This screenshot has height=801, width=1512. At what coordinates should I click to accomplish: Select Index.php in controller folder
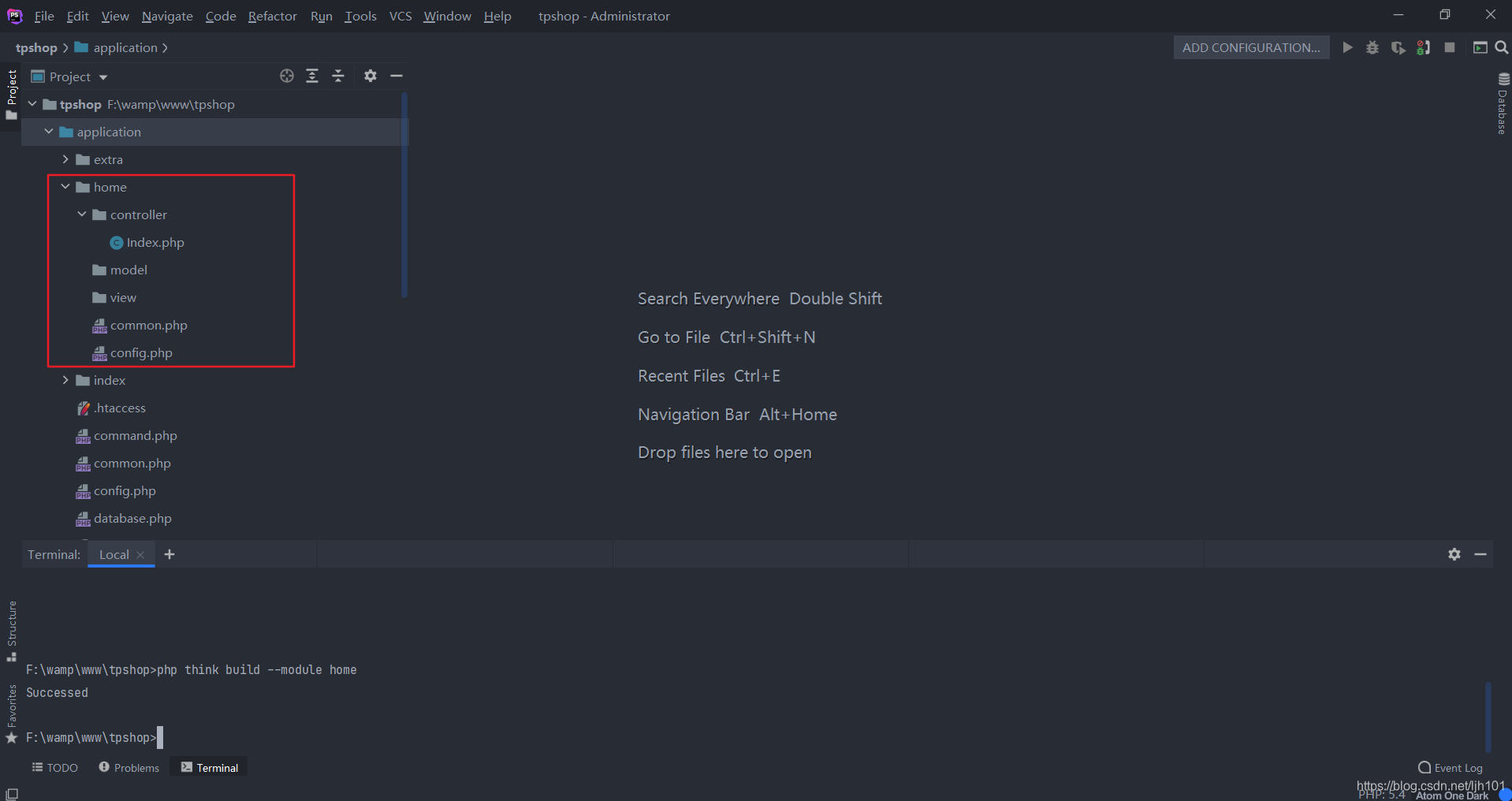pyautogui.click(x=147, y=243)
